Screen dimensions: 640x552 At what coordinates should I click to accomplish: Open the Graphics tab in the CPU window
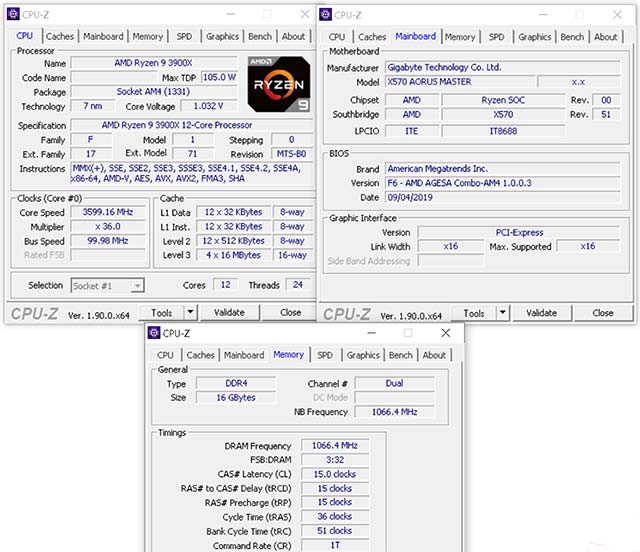(222, 36)
